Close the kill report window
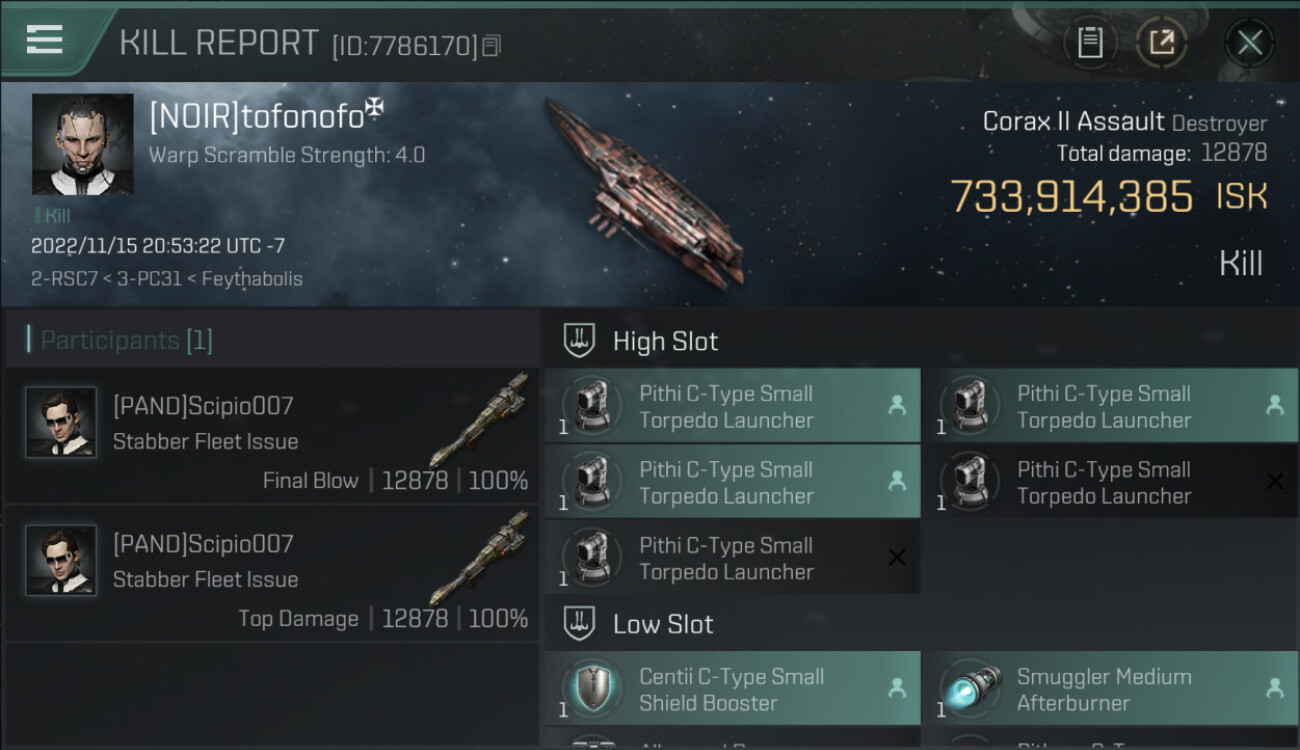 click(1249, 43)
